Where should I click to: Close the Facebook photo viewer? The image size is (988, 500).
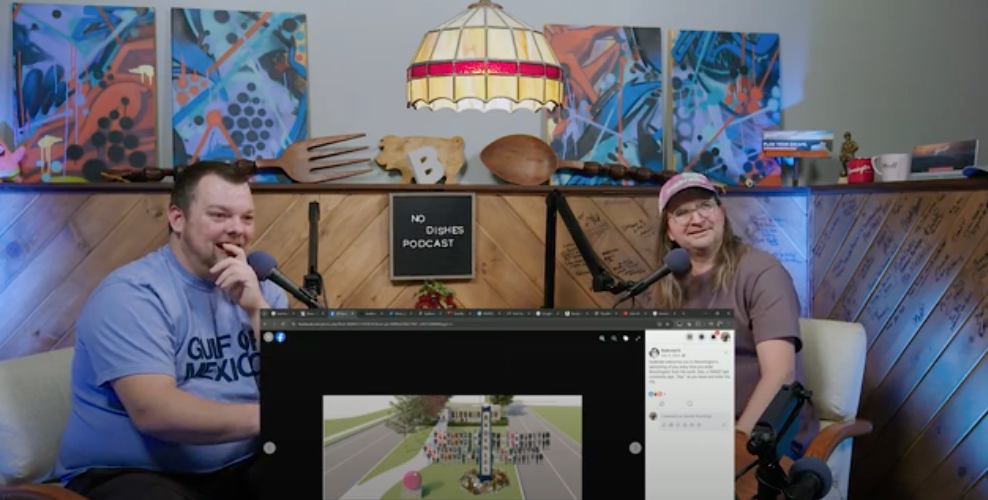[268, 337]
